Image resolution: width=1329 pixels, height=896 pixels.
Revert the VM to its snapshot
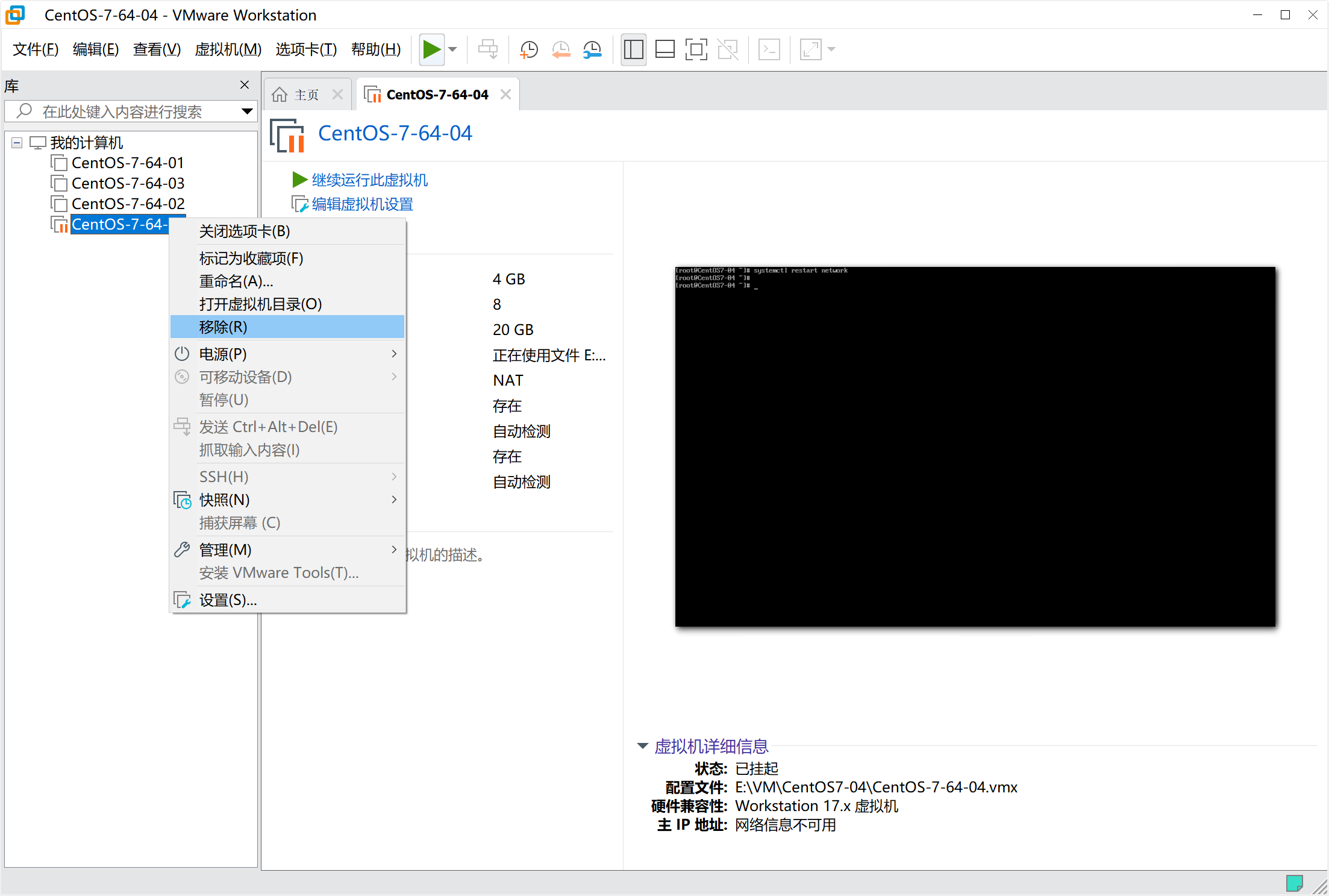[561, 49]
